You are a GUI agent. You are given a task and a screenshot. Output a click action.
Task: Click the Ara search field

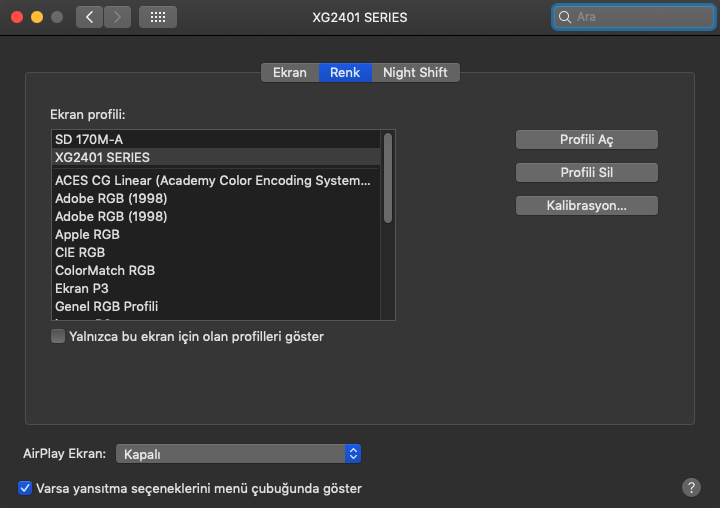[636, 17]
